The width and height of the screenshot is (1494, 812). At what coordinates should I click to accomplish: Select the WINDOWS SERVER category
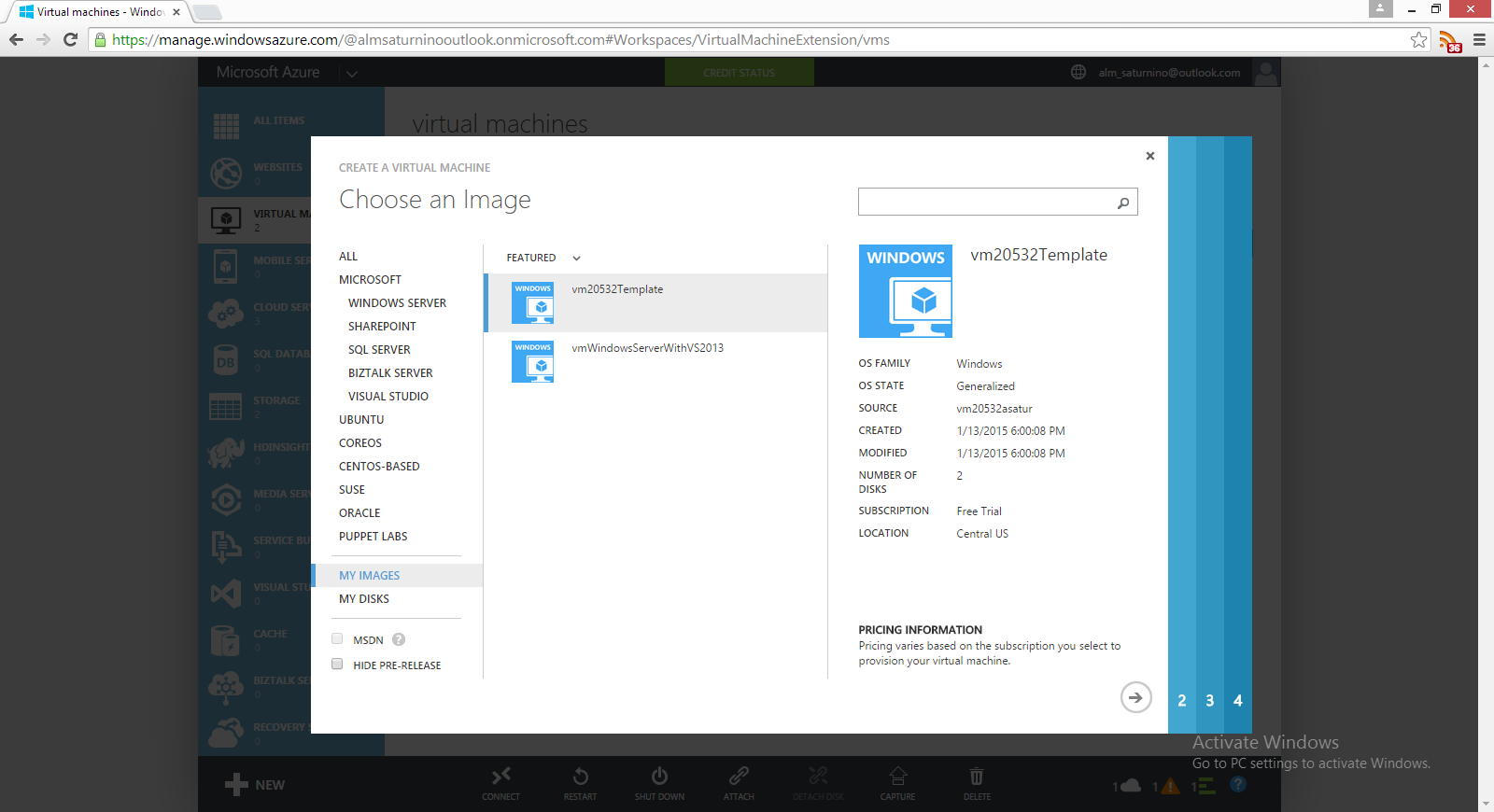point(397,303)
